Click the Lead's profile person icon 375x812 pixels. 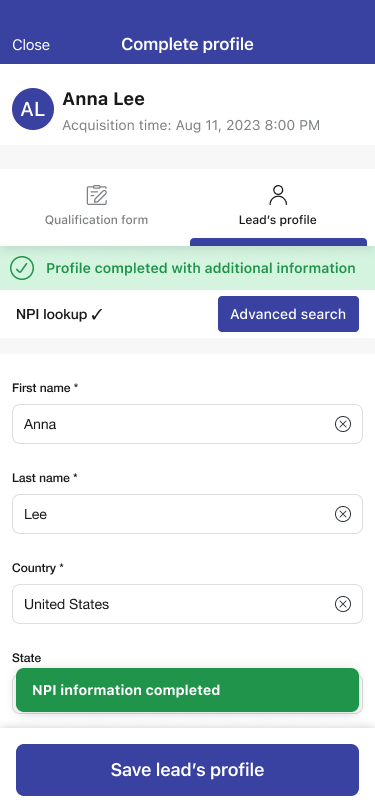point(278,195)
